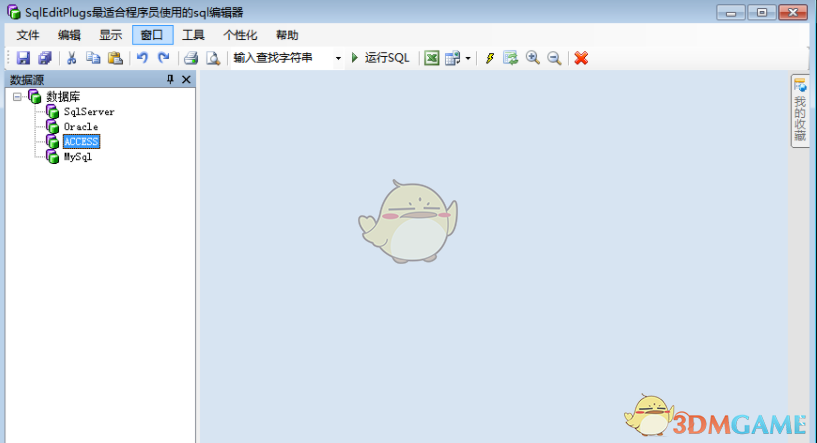
Task: Click the Print icon
Action: (191, 58)
